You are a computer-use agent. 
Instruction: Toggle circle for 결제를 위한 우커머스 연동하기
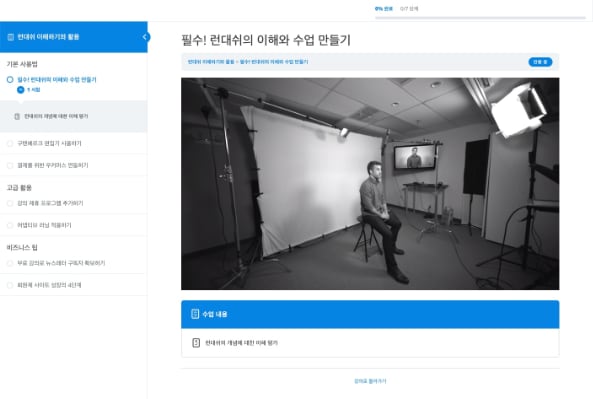coord(10,165)
